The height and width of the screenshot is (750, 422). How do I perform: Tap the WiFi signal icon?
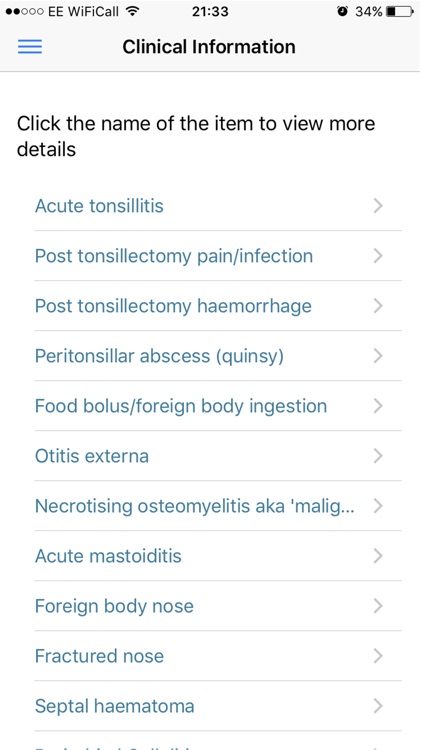point(133,11)
